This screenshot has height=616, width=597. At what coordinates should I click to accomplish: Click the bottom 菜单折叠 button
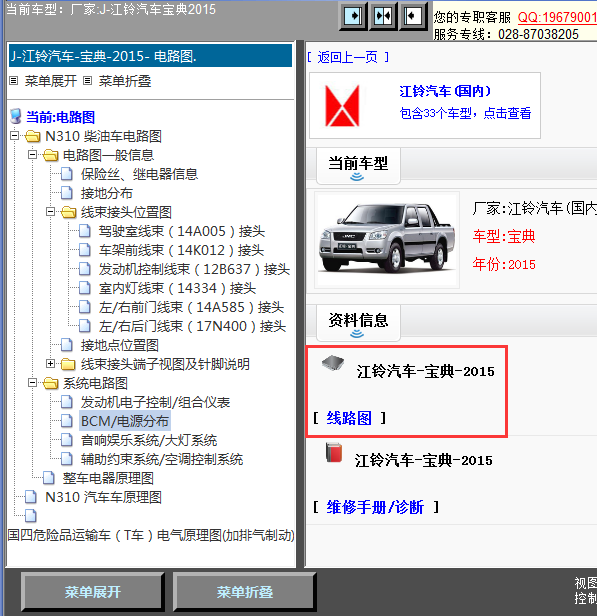tap(245, 592)
